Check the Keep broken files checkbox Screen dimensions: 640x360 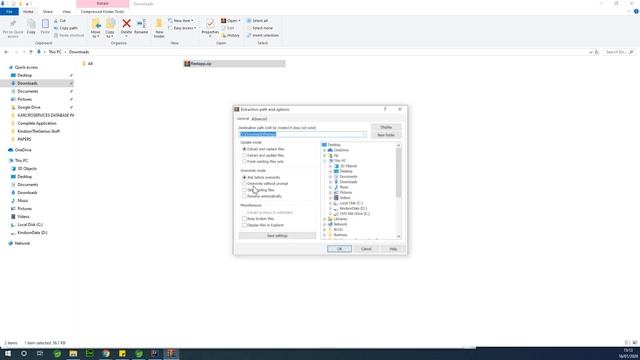coord(244,219)
